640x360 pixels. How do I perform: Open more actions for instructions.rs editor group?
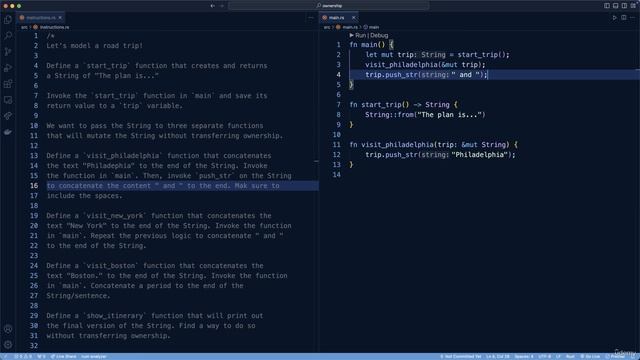click(311, 18)
